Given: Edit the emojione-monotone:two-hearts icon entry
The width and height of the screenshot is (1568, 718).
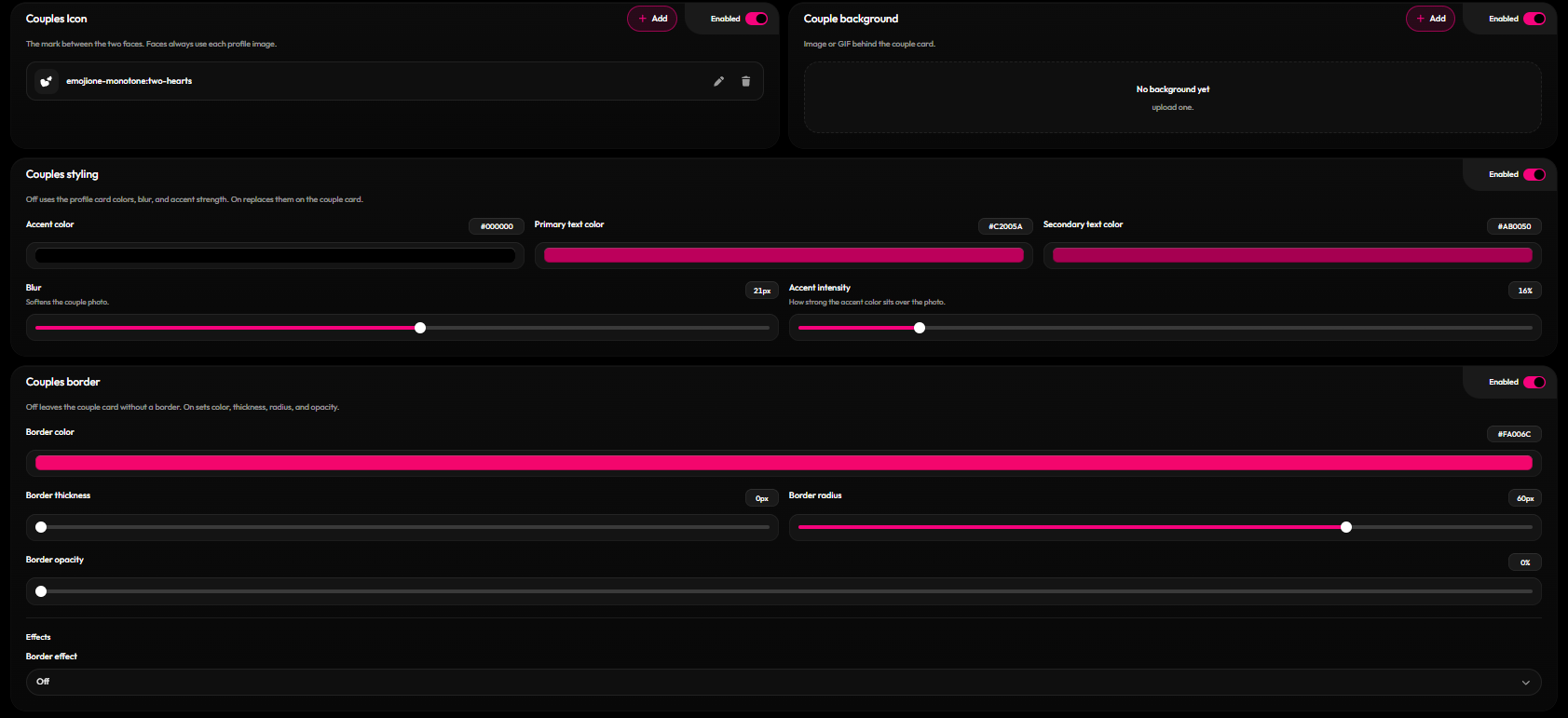Looking at the screenshot, I should point(718,81).
